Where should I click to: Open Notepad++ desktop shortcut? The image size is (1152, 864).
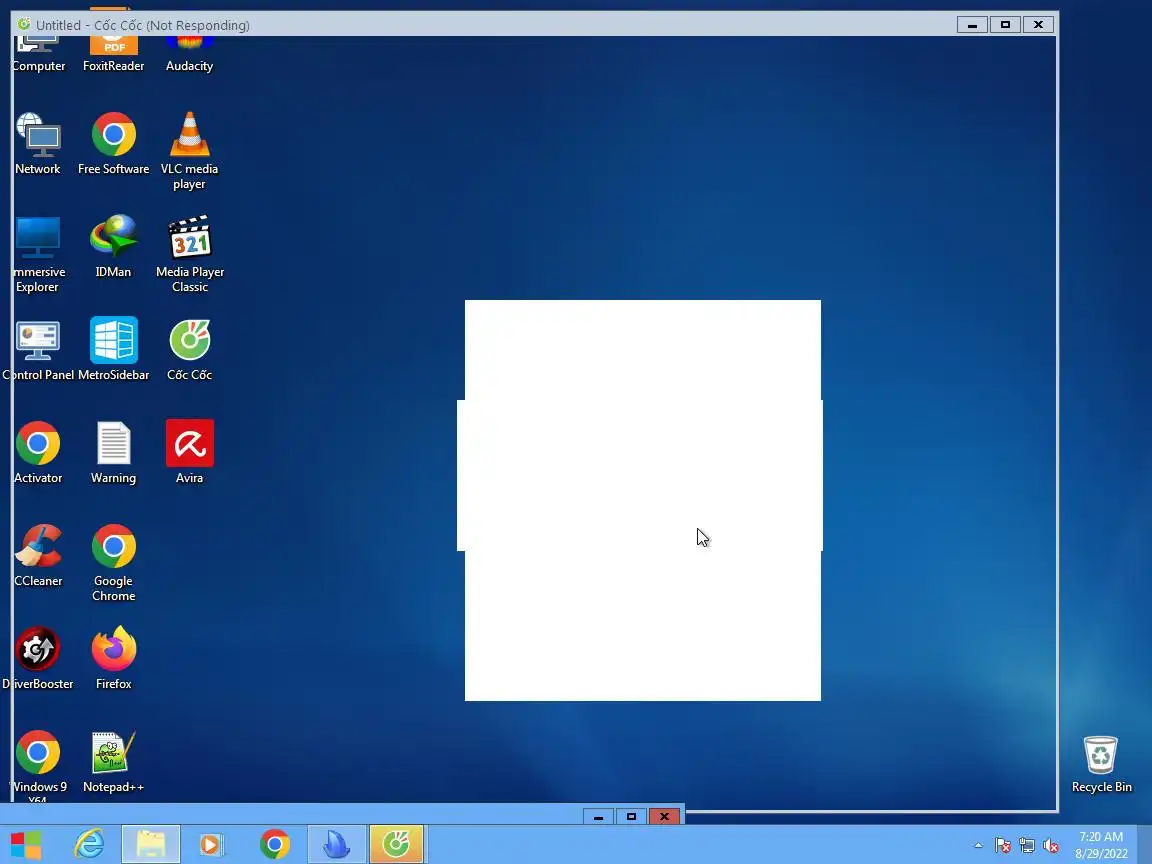(x=113, y=761)
